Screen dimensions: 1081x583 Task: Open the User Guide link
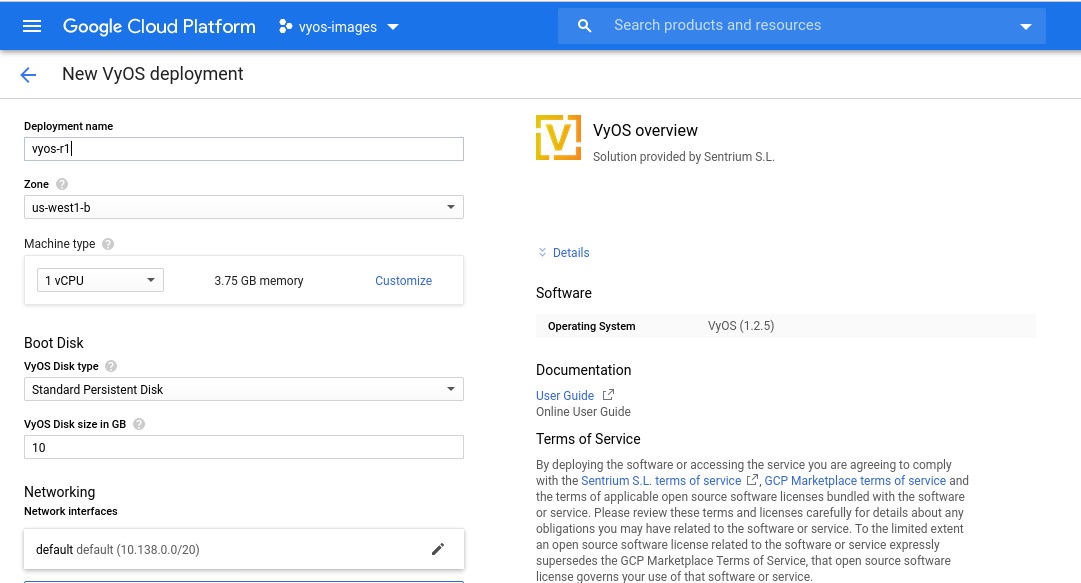point(565,396)
